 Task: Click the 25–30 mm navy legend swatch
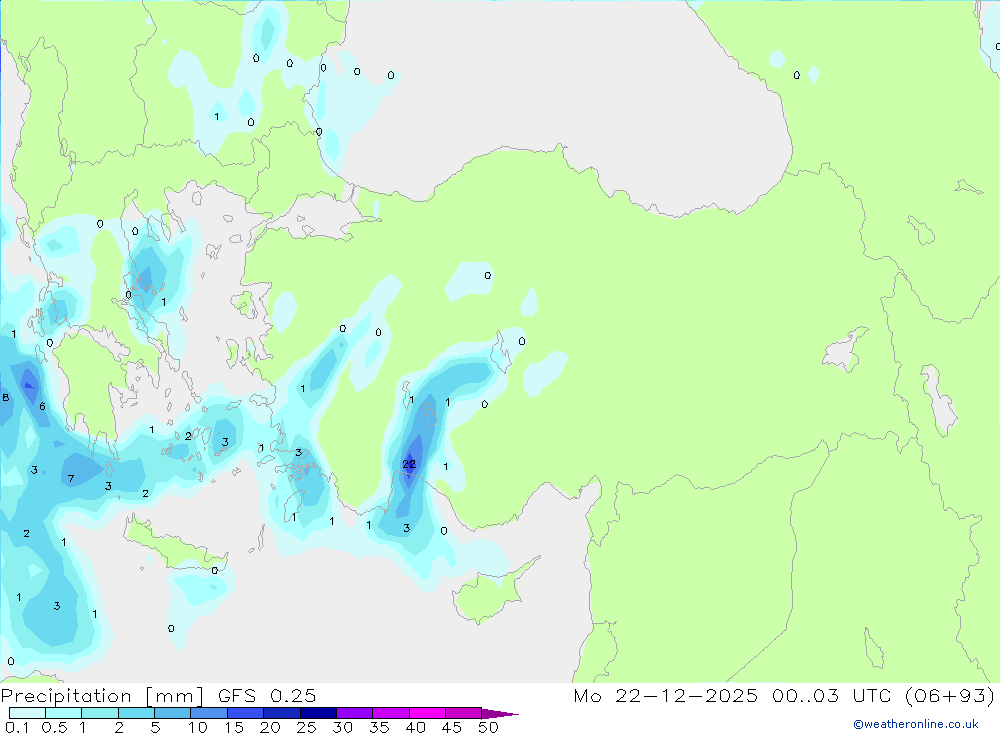tap(318, 713)
